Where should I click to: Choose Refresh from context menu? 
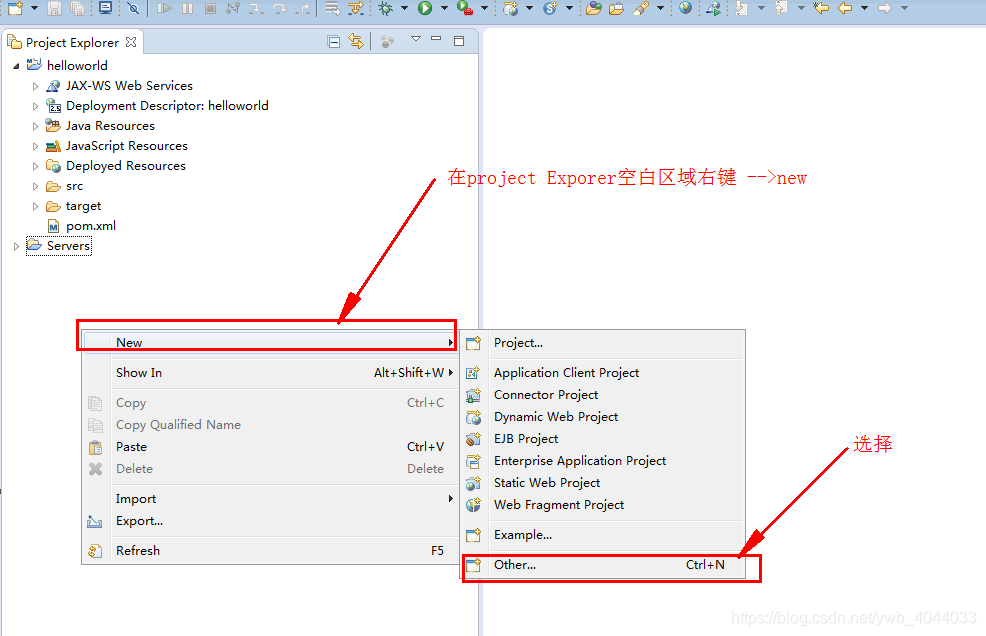[270, 550]
